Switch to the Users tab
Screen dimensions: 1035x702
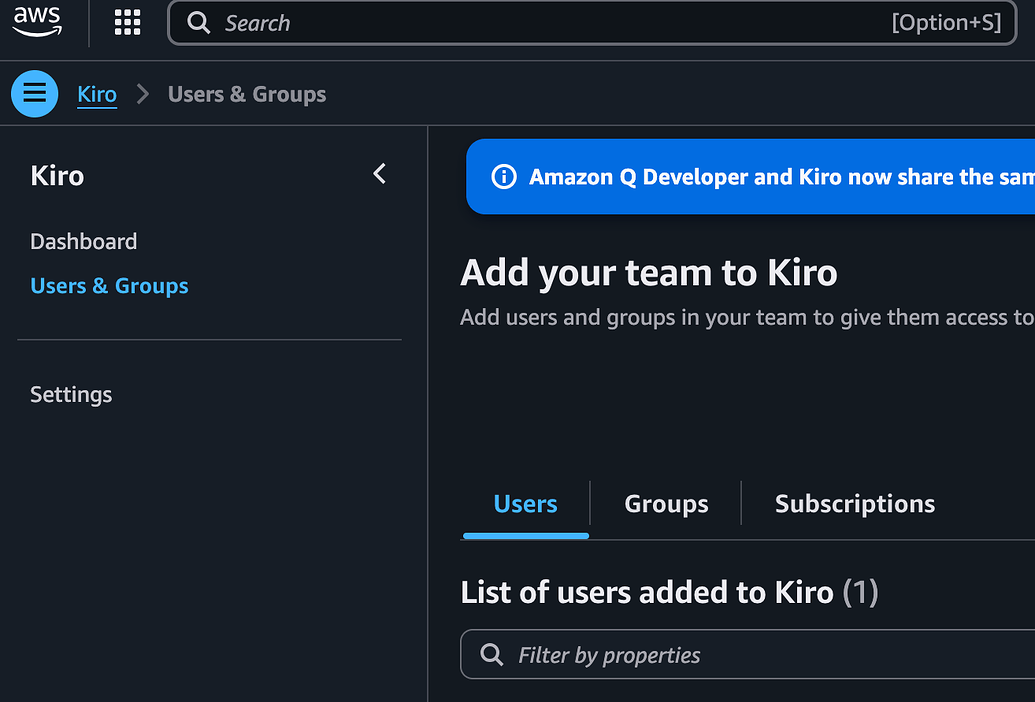click(x=525, y=504)
